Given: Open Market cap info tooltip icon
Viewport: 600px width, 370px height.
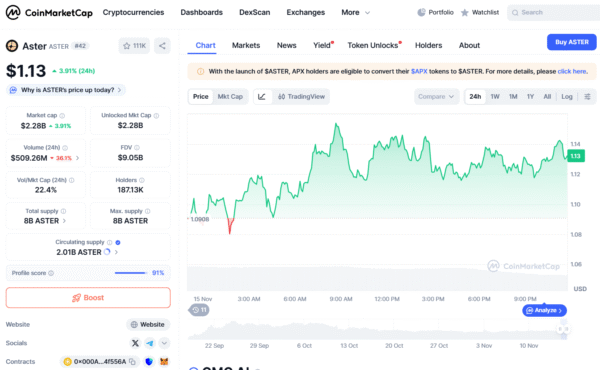Looking at the screenshot, I should click(x=62, y=116).
